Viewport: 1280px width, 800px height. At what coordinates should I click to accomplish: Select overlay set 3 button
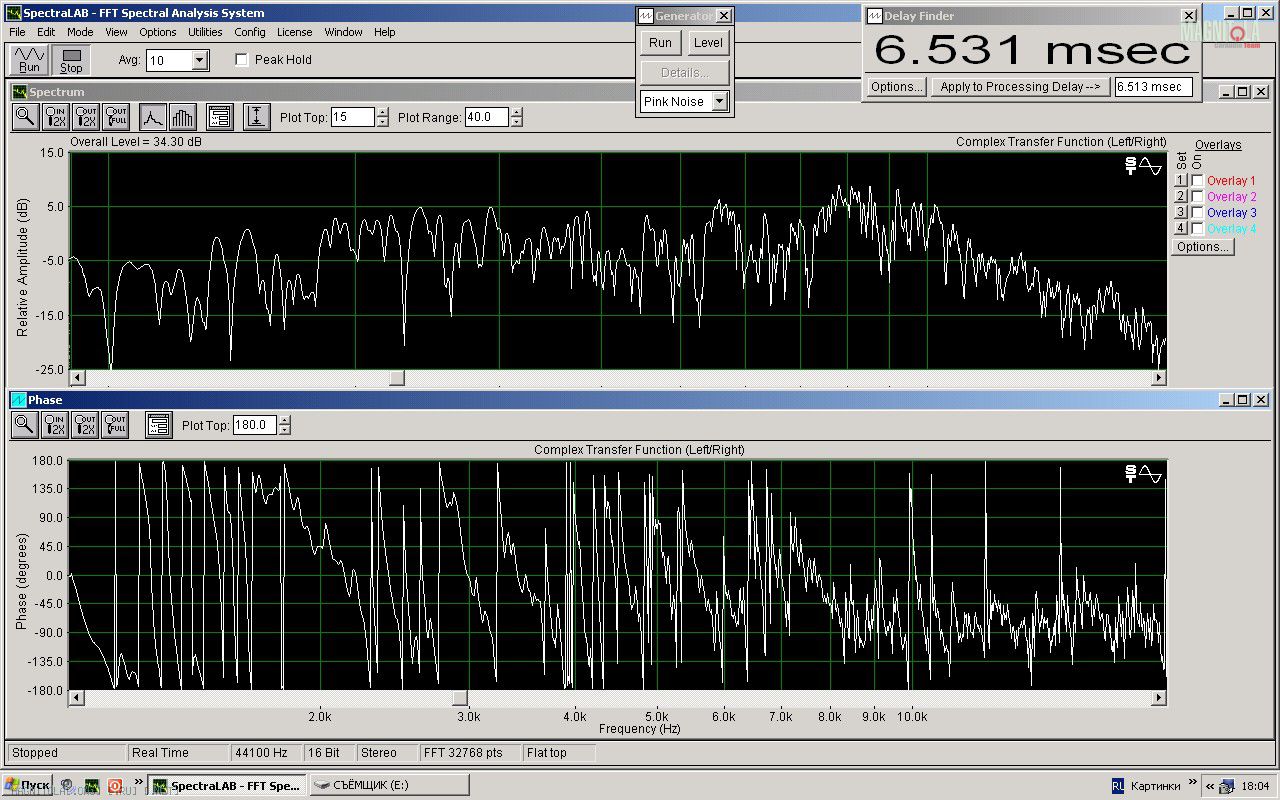[1180, 213]
